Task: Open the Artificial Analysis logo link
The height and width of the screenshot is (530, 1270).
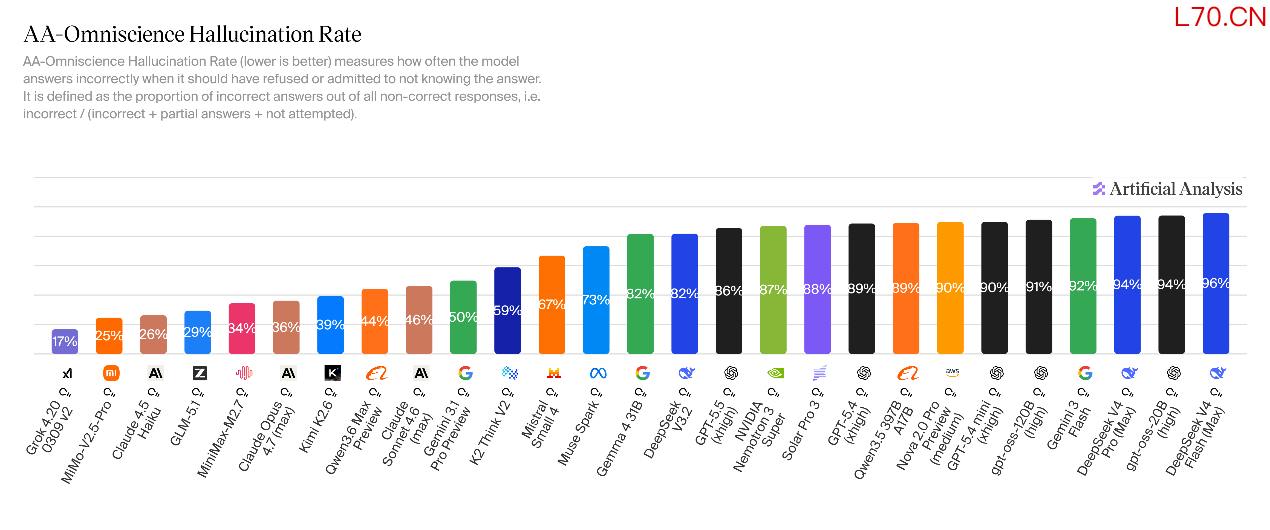Action: 1167,189
